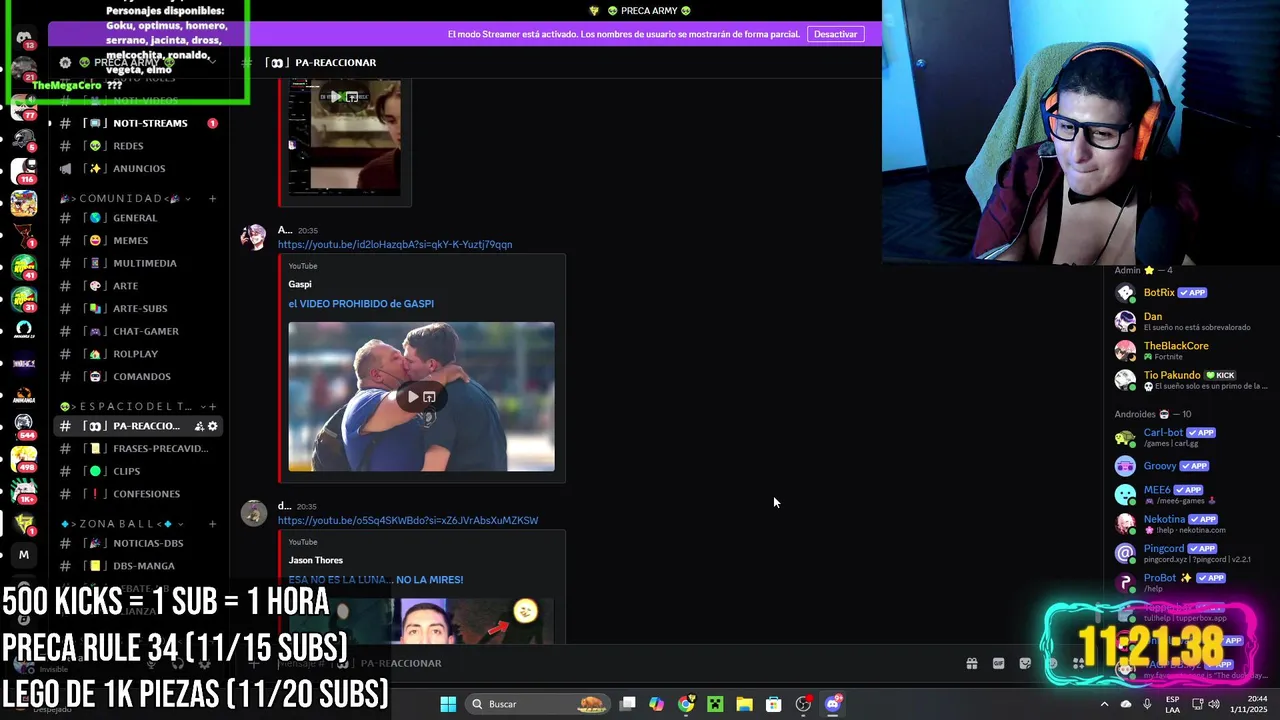Open the NOTI-STREAMS channel
1280x720 pixels.
pyautogui.click(x=138, y=123)
